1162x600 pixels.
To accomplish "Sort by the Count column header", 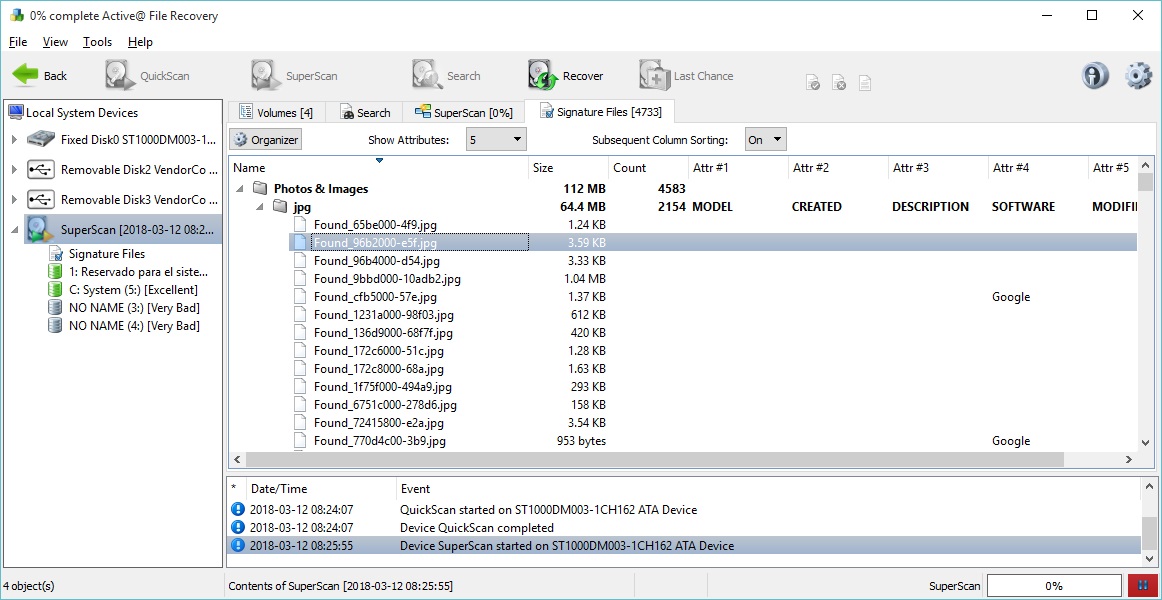I will [648, 168].
